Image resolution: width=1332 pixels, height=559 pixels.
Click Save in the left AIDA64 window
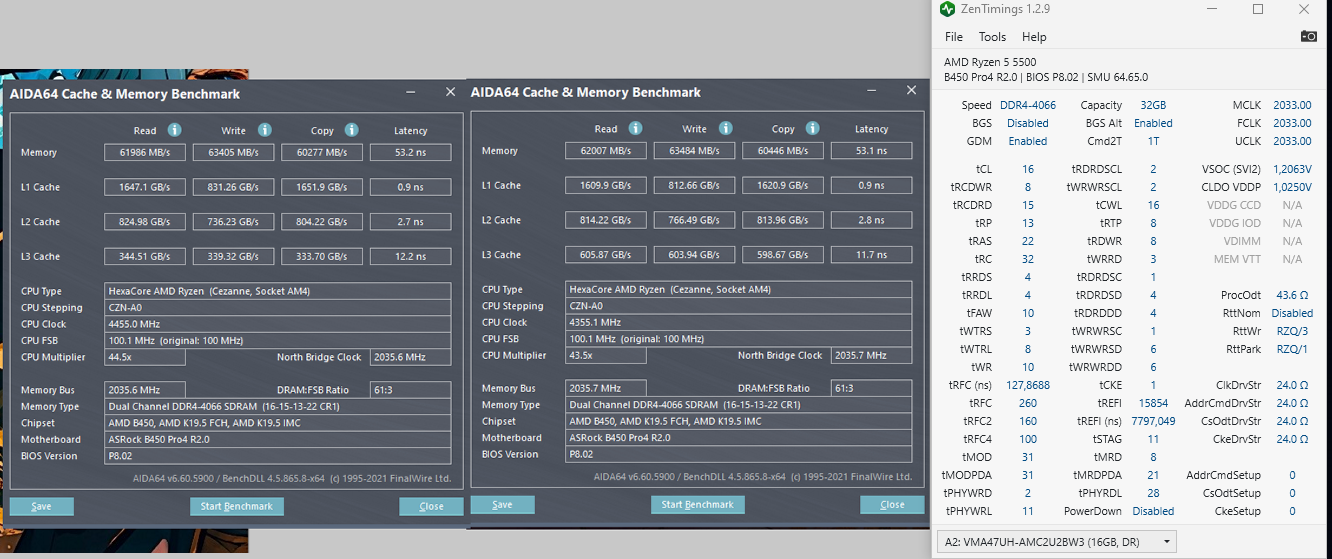pyautogui.click(x=41, y=506)
